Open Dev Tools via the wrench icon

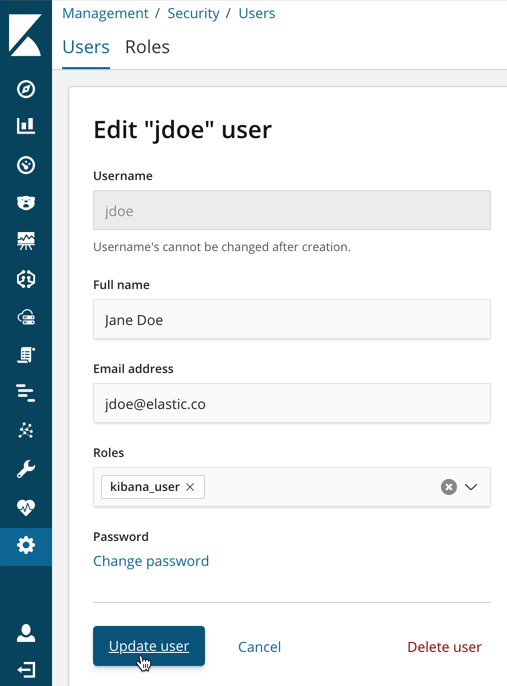26,469
